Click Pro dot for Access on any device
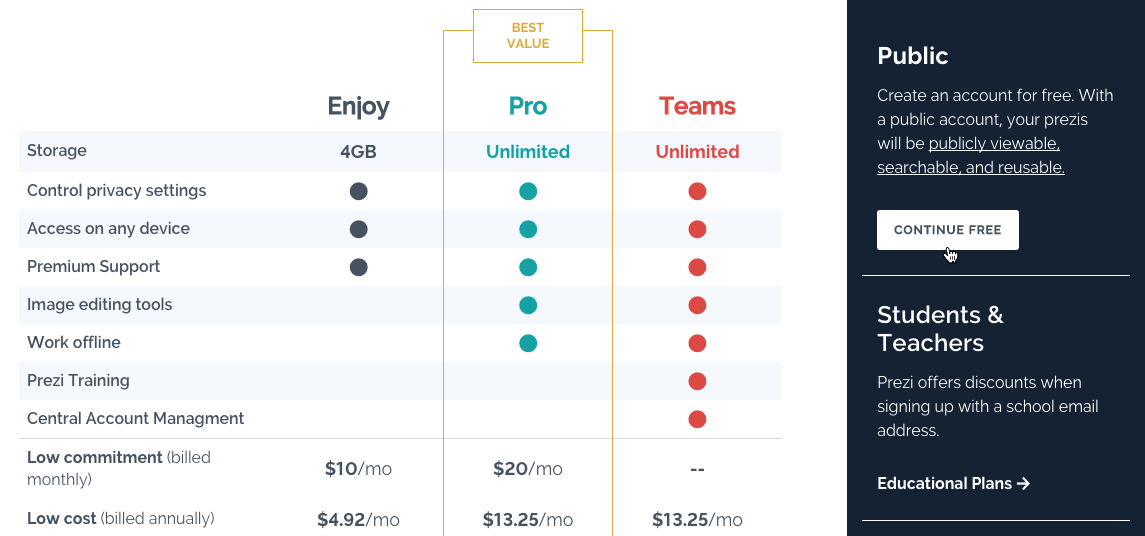 pos(528,229)
